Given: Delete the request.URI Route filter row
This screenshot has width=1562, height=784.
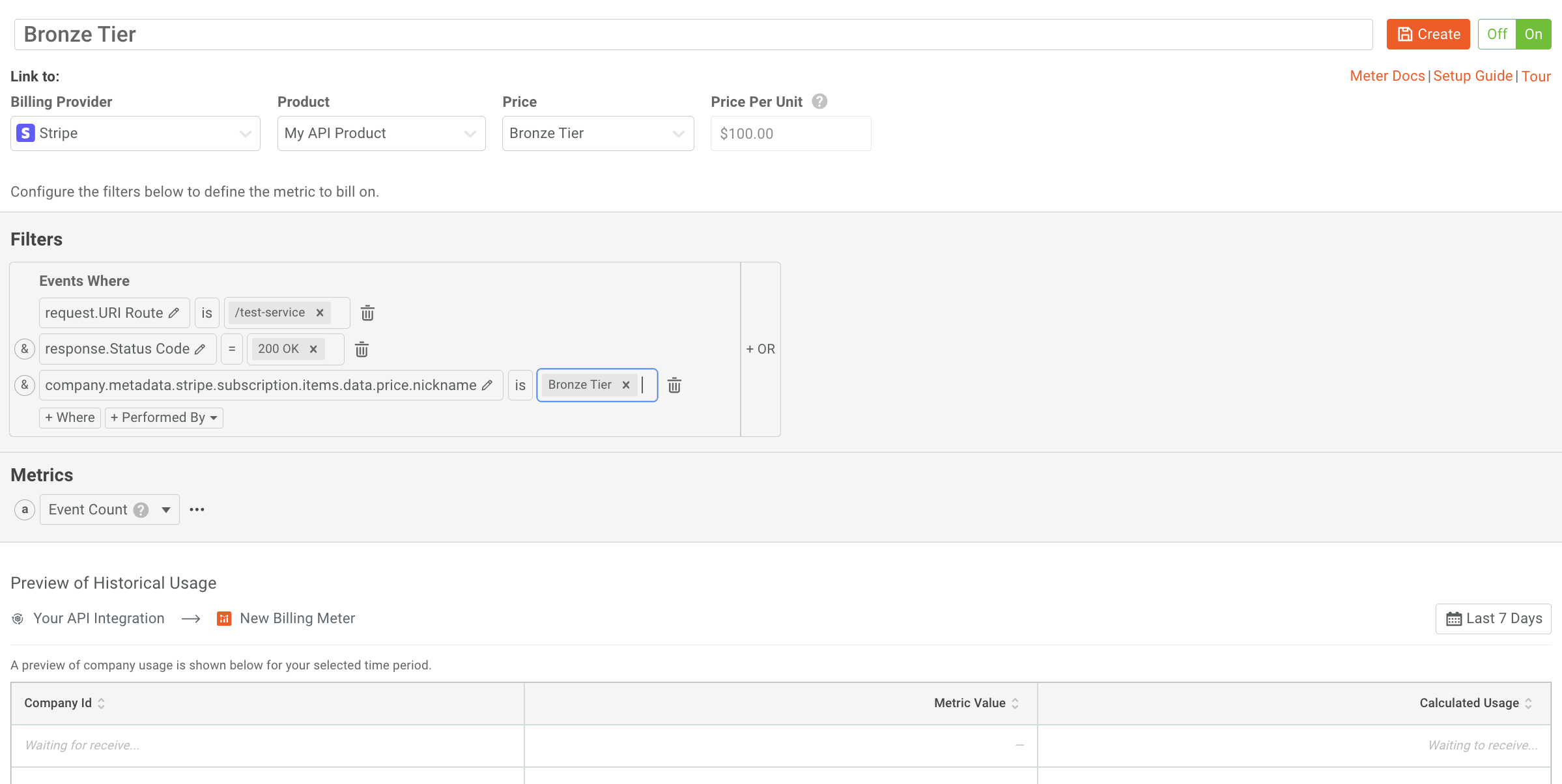Looking at the screenshot, I should [x=367, y=313].
